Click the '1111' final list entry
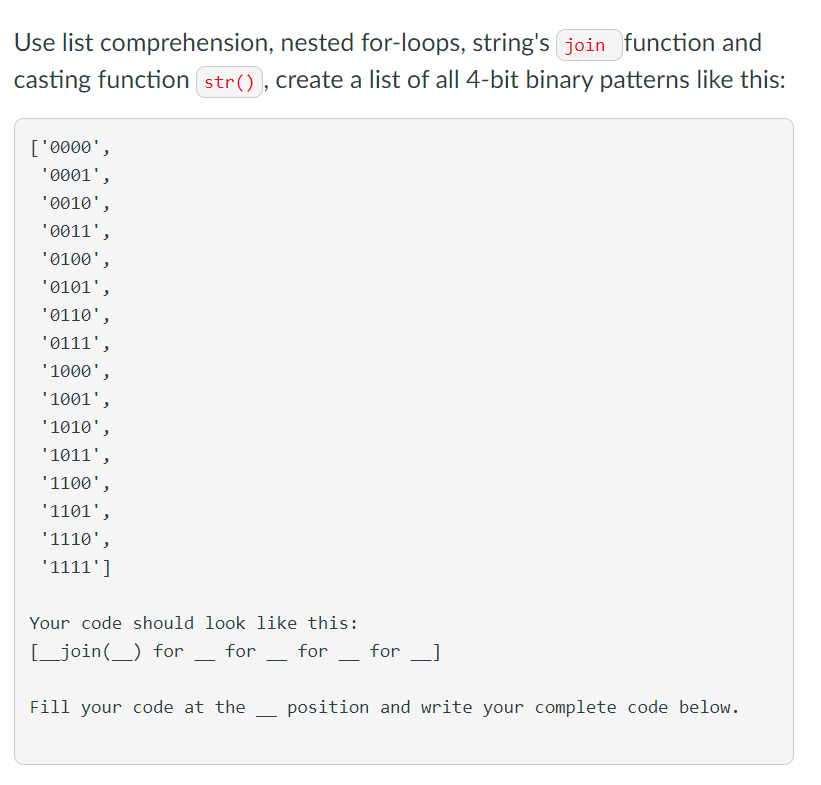 click(75, 568)
